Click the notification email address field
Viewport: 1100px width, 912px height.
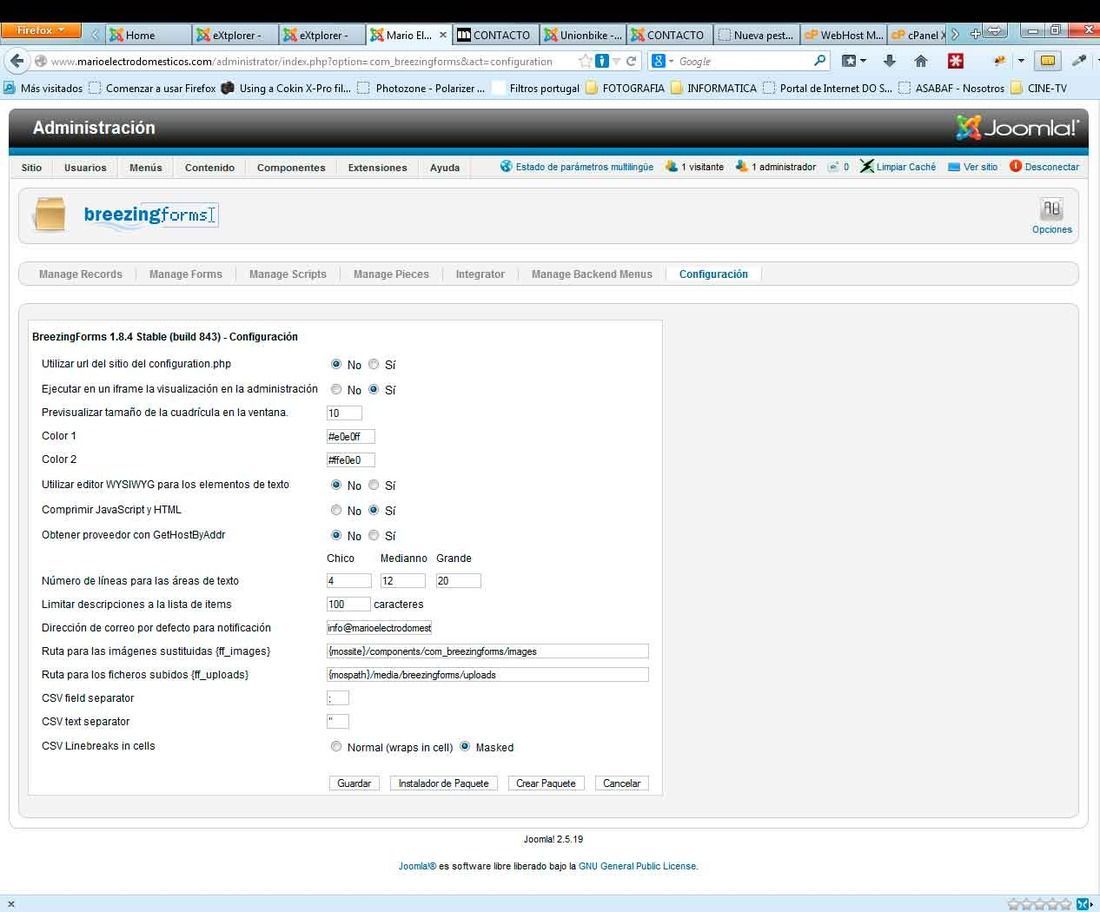pyautogui.click(x=380, y=628)
